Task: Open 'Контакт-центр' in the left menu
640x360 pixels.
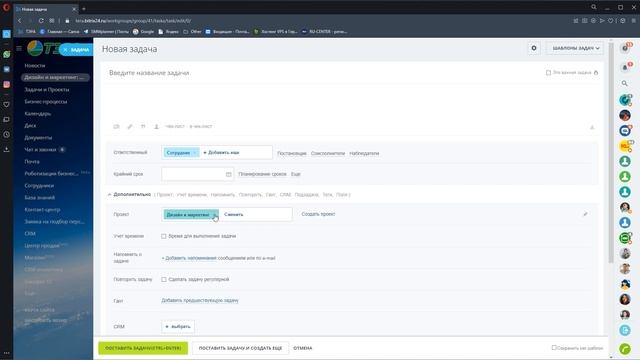Action: click(x=42, y=209)
